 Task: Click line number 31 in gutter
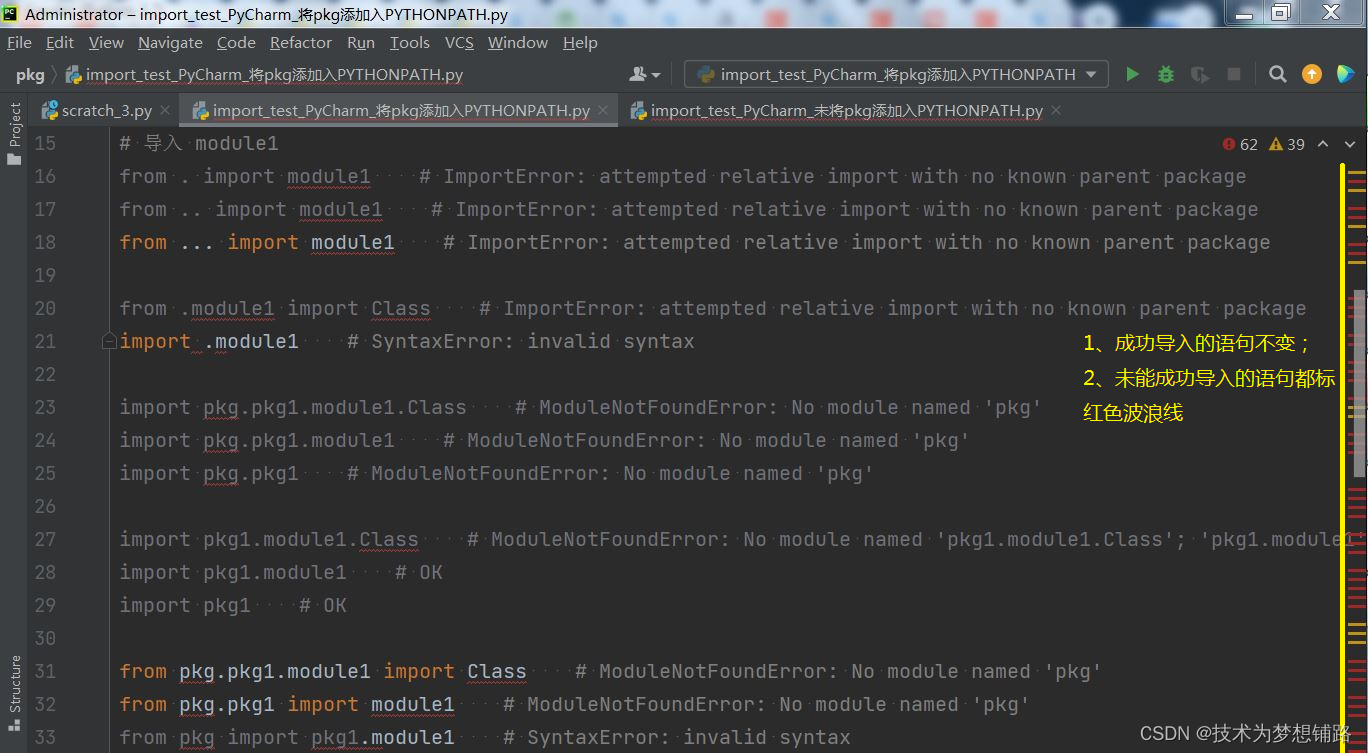[45, 671]
